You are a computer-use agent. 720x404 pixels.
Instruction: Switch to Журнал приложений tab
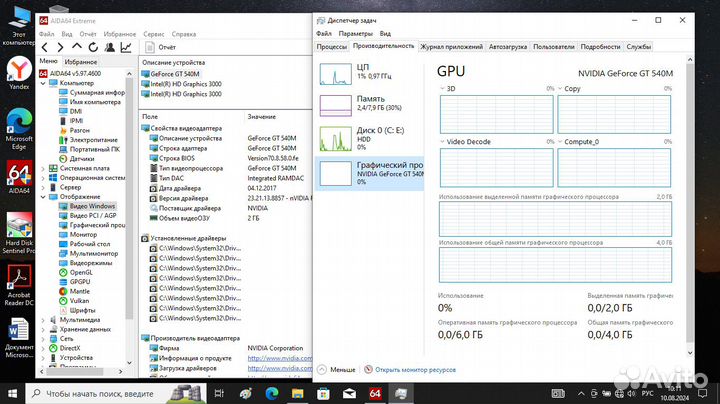coord(452,47)
